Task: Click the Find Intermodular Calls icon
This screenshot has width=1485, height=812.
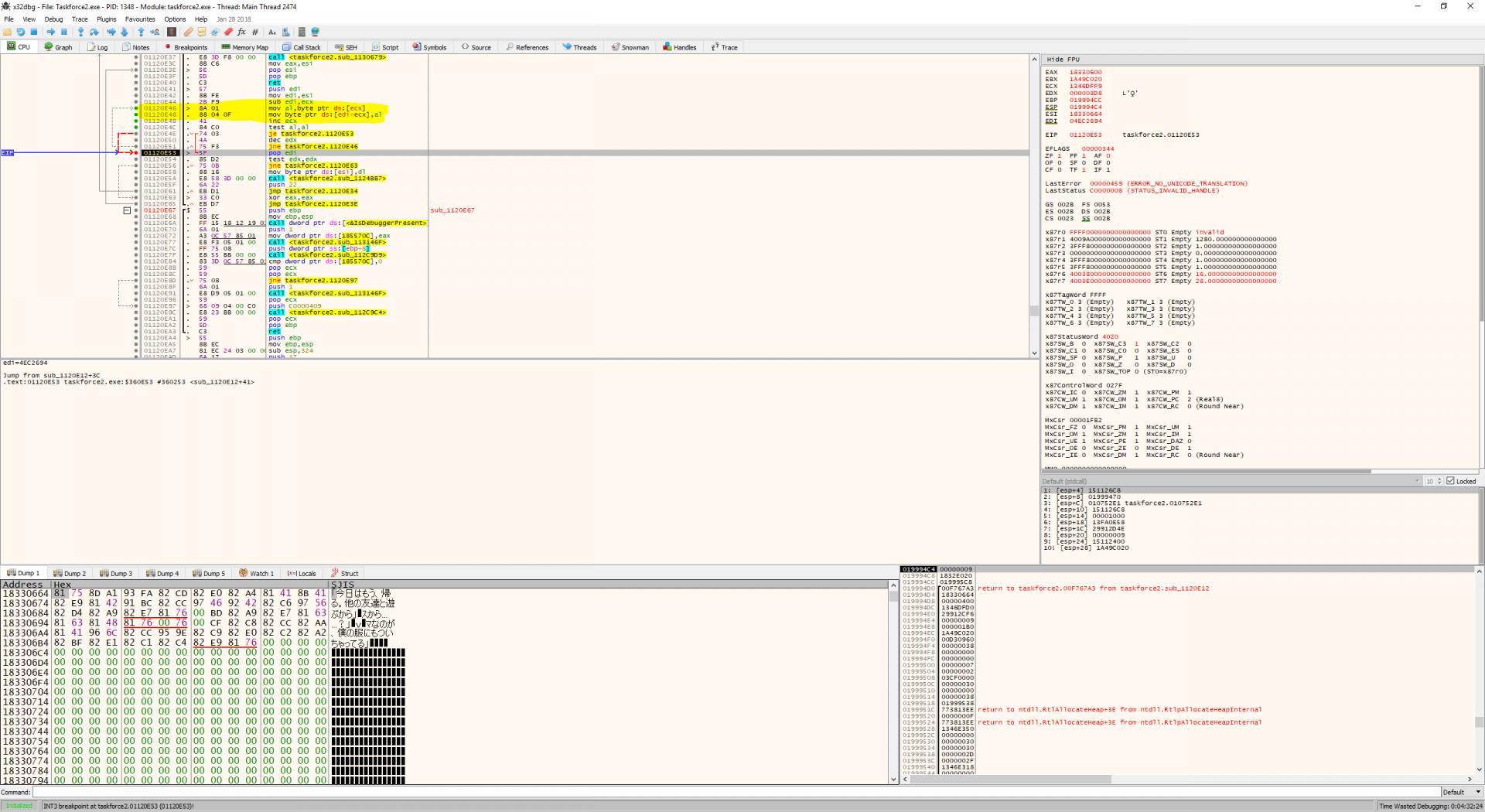Action: click(x=285, y=32)
